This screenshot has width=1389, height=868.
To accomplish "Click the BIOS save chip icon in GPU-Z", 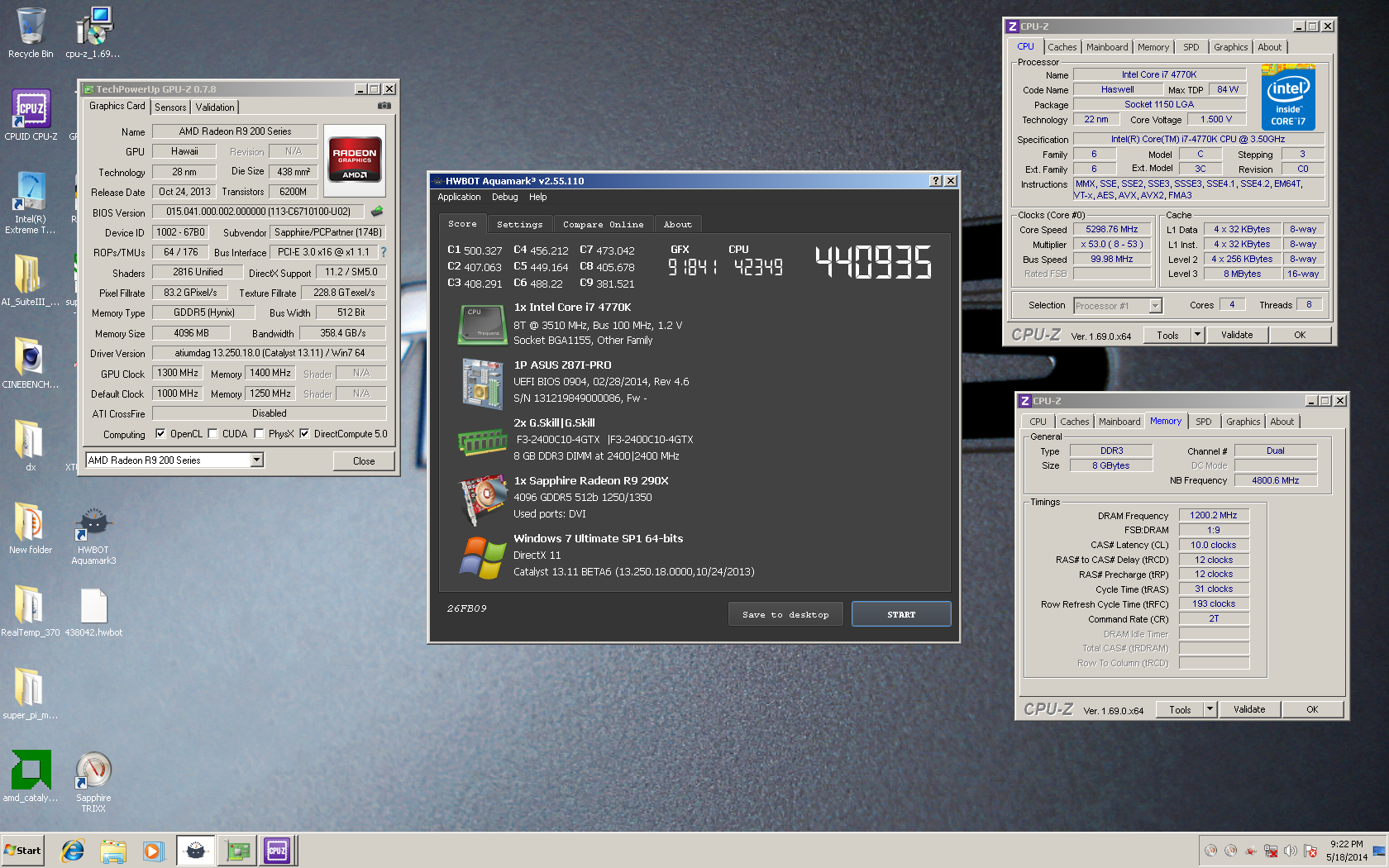I will tap(377, 212).
